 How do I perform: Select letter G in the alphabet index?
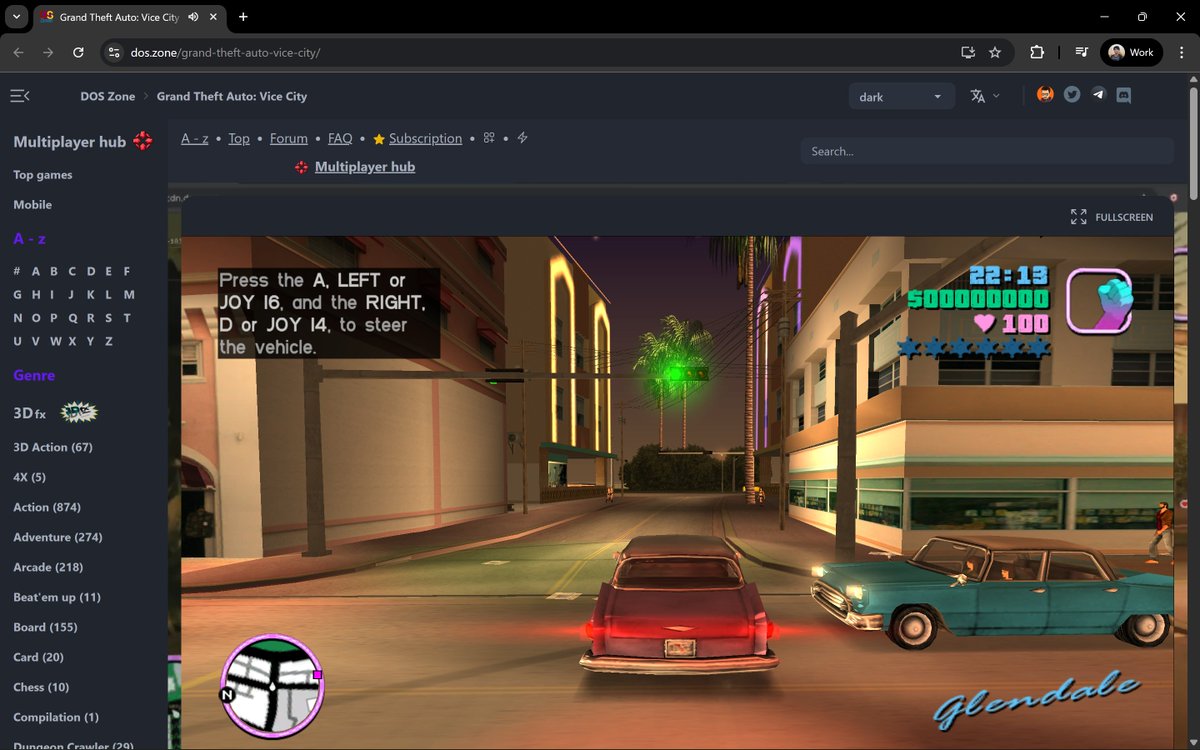17,295
